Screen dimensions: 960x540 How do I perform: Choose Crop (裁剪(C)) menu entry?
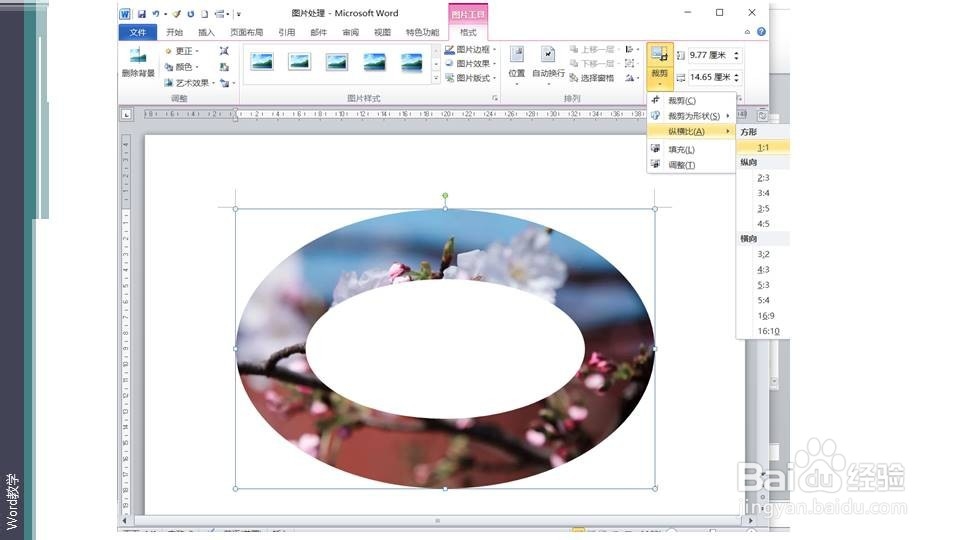pyautogui.click(x=691, y=100)
